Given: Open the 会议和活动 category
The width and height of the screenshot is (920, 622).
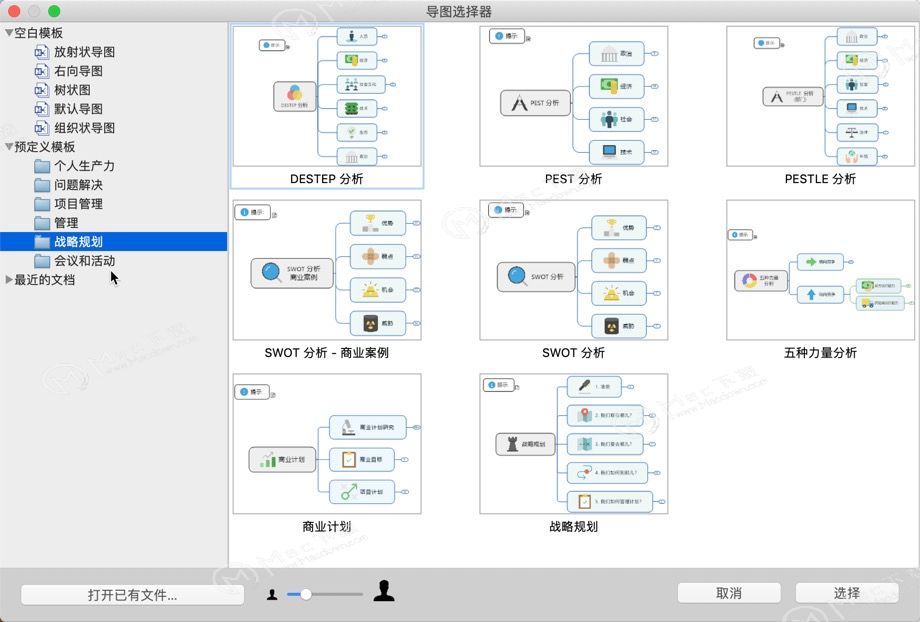Looking at the screenshot, I should (x=84, y=261).
